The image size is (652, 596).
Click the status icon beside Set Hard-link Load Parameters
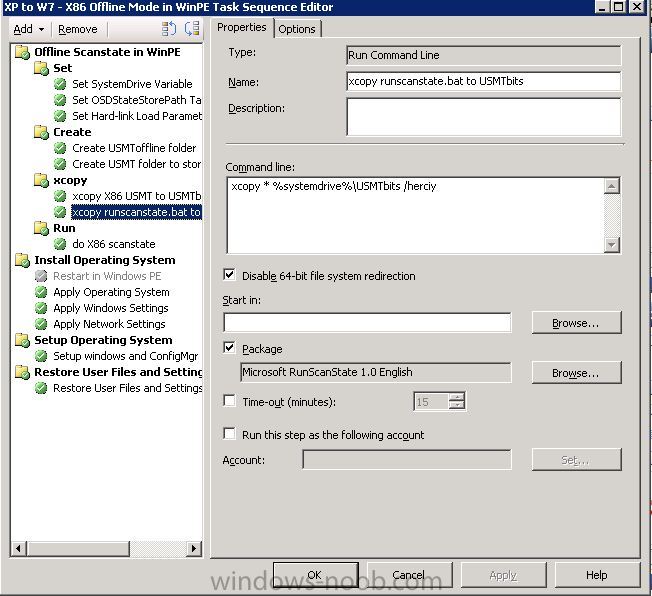click(x=60, y=116)
